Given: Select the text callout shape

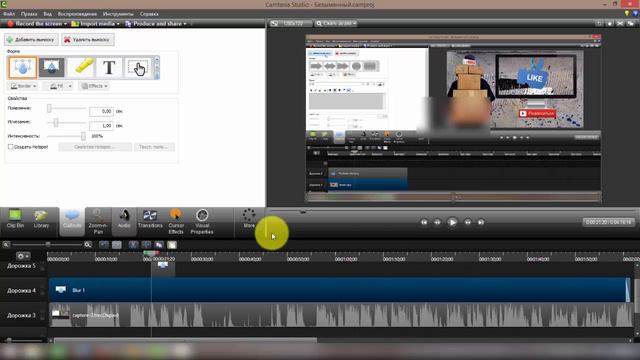Looking at the screenshot, I should 109,67.
